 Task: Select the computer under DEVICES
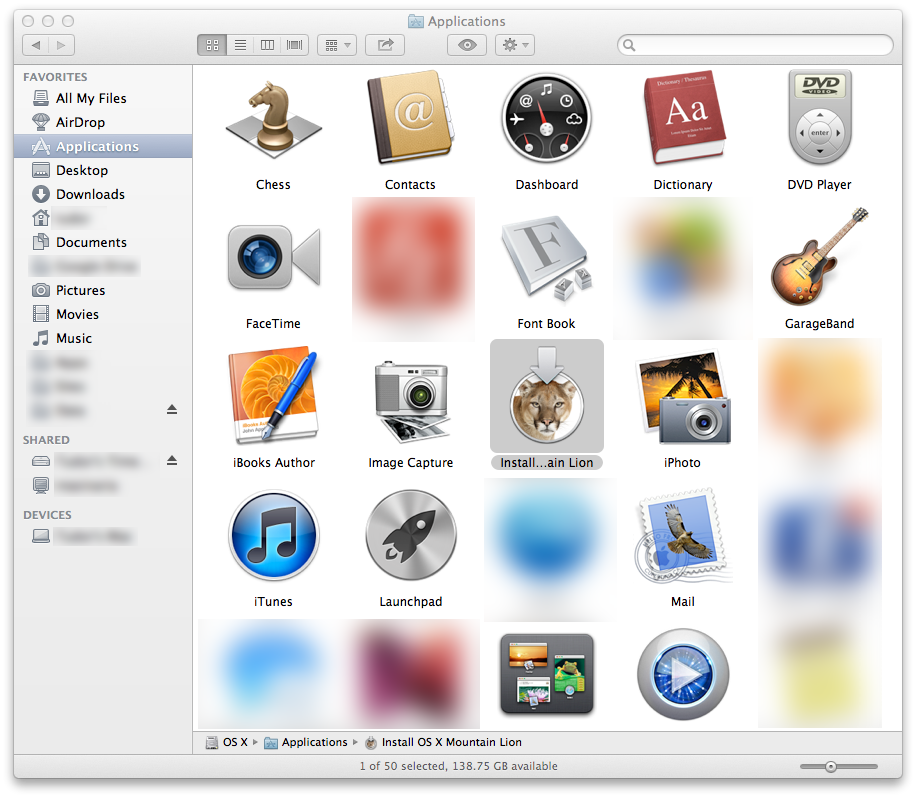coord(103,536)
